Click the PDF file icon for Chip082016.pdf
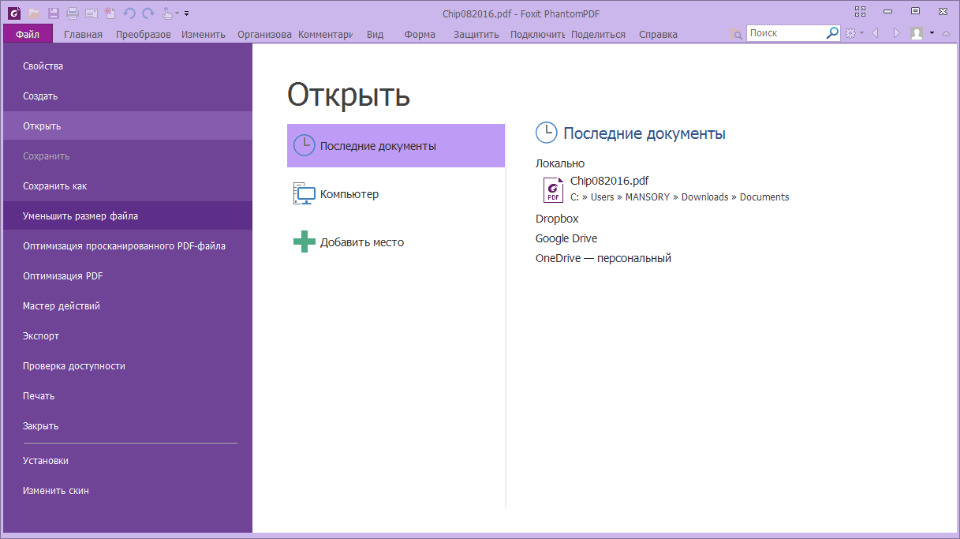 (553, 190)
